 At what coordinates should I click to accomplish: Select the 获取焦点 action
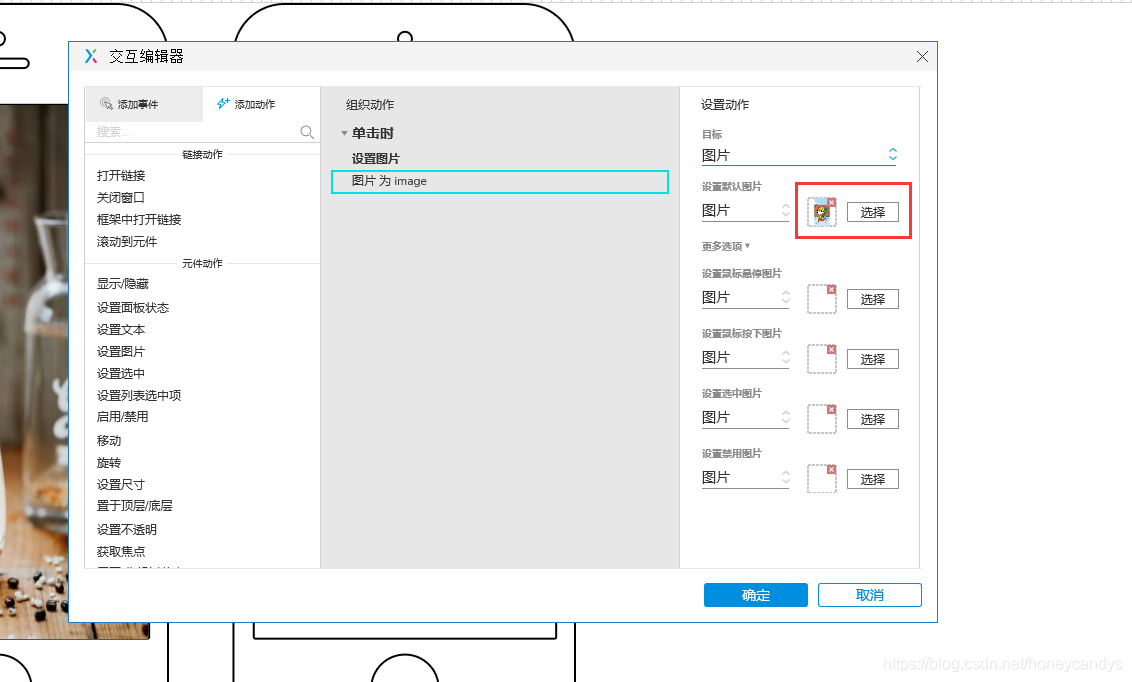121,551
